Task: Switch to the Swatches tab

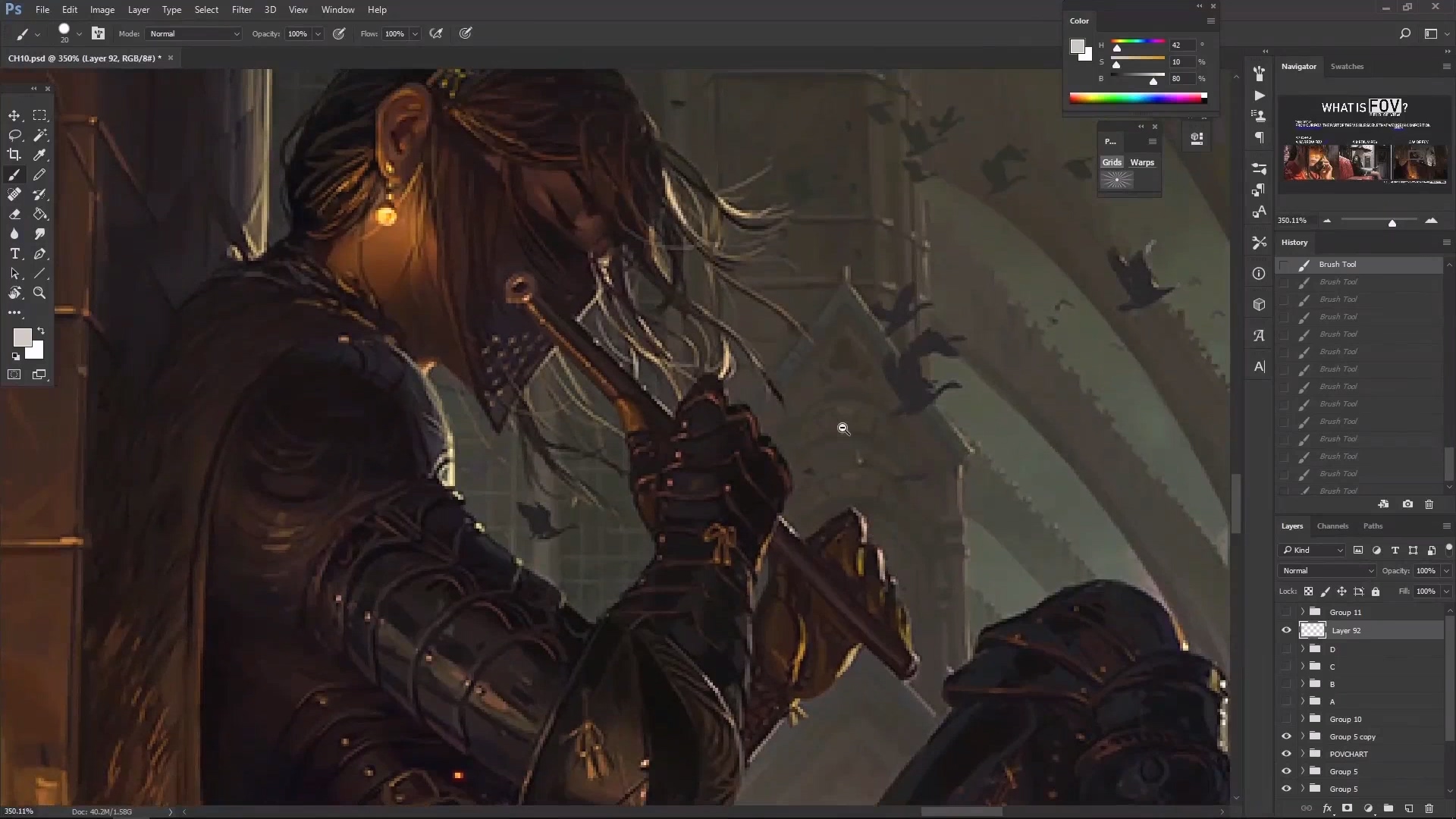Action: [x=1347, y=67]
